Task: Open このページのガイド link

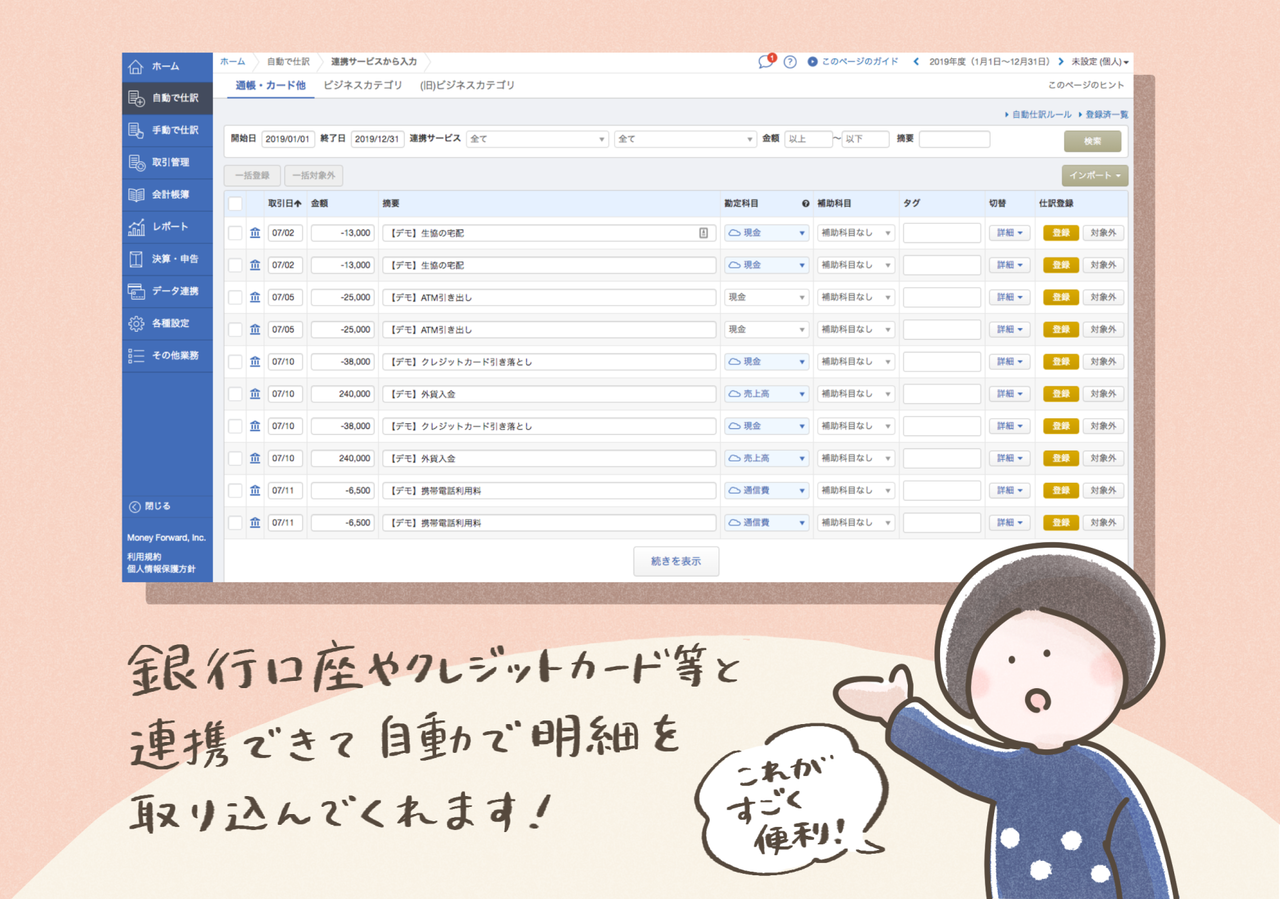Action: pyautogui.click(x=853, y=62)
